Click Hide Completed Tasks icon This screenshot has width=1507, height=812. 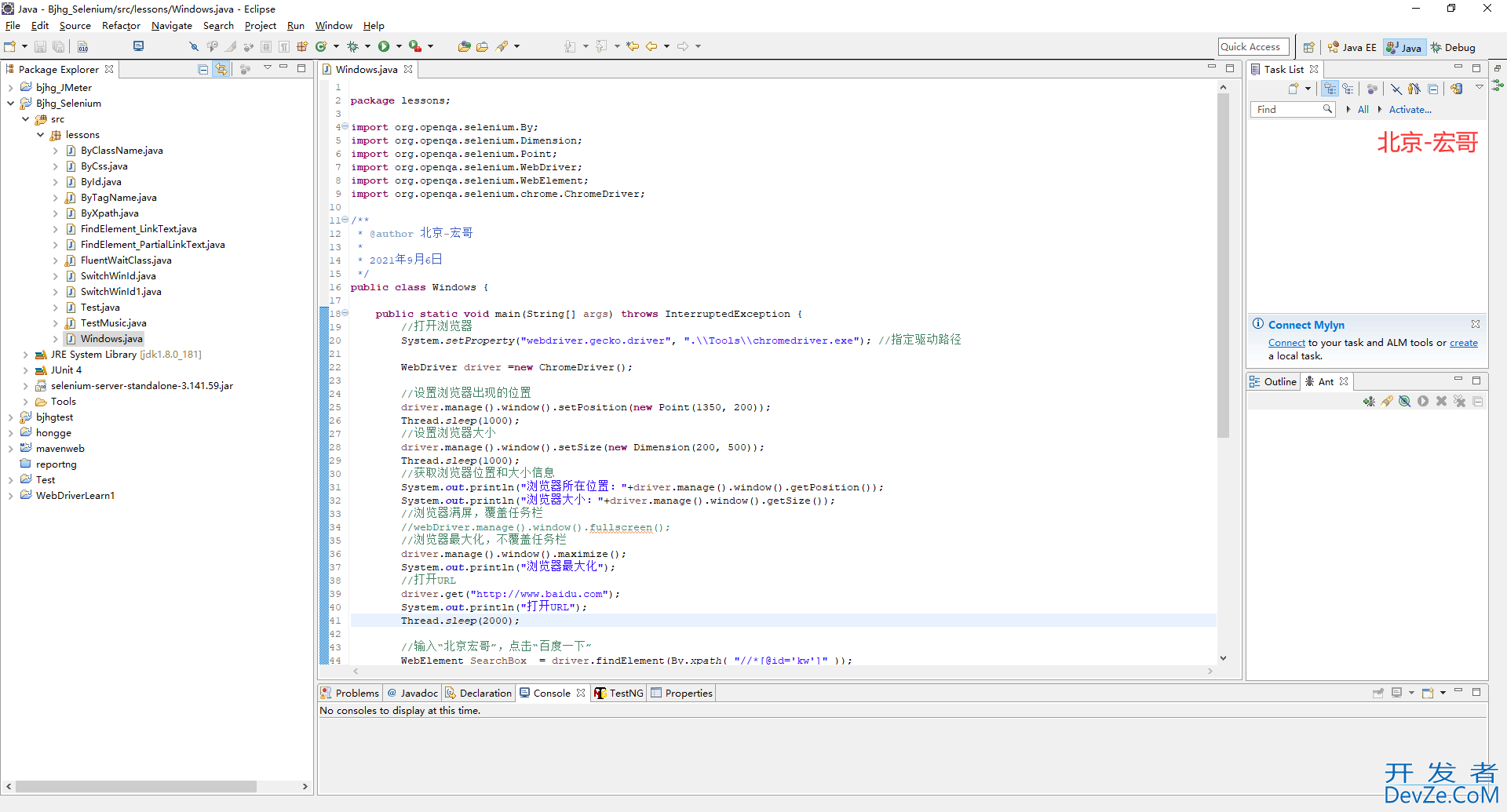point(1396,88)
